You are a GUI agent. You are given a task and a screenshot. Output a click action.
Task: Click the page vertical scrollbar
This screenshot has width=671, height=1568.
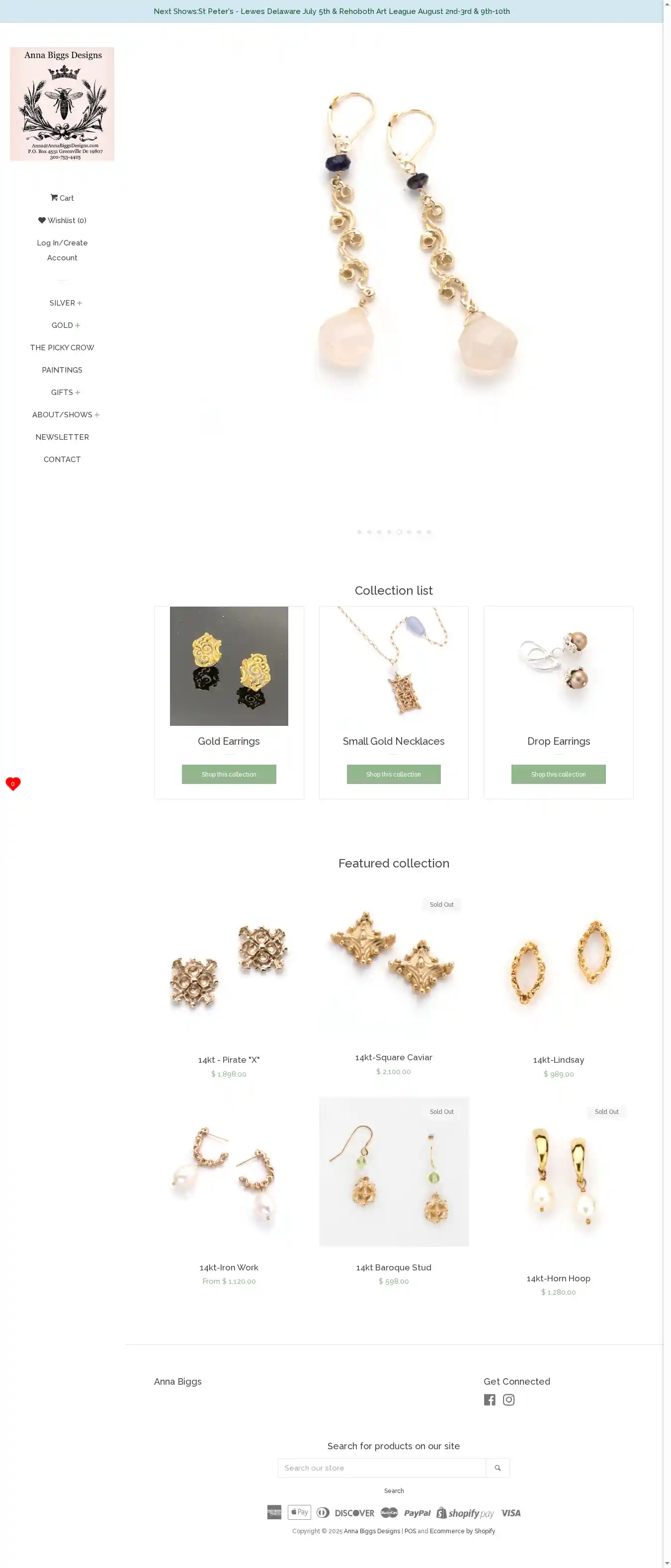tap(667, 784)
